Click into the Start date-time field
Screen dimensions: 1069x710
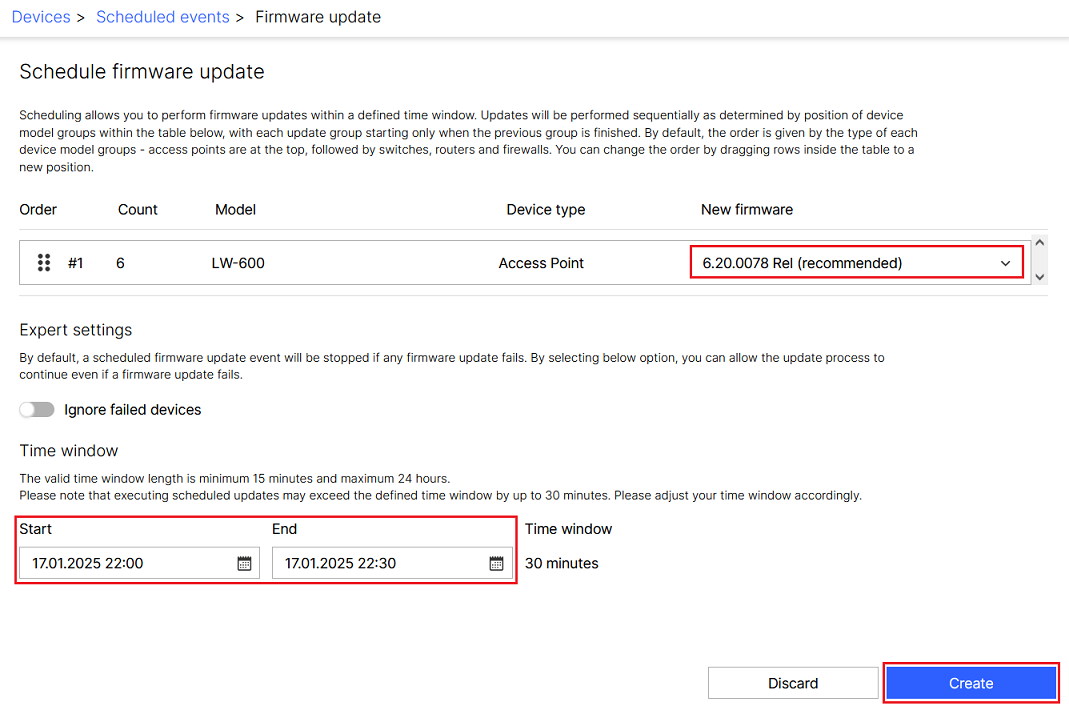click(125, 563)
